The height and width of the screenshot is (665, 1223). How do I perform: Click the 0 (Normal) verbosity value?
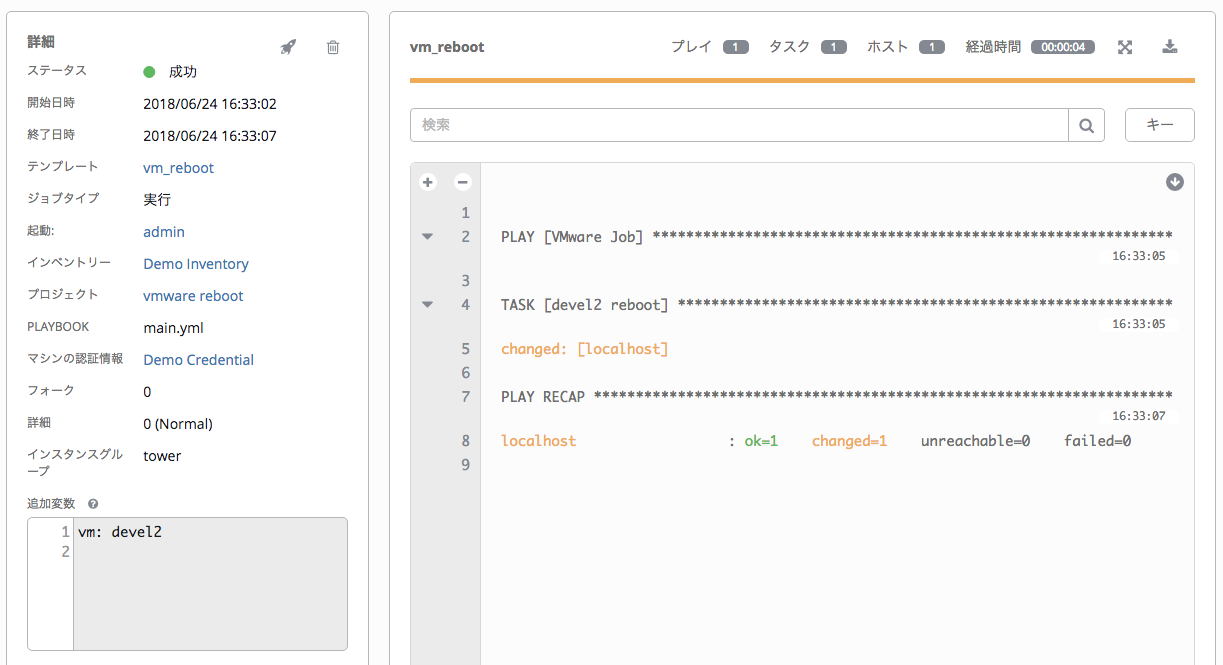[x=178, y=424]
